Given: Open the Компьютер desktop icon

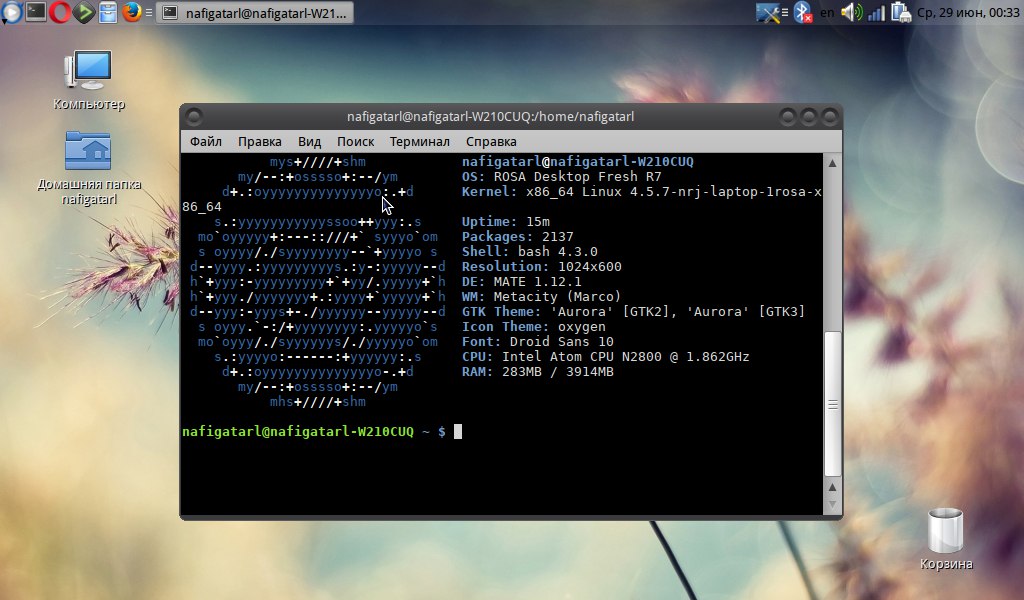Looking at the screenshot, I should [89, 80].
